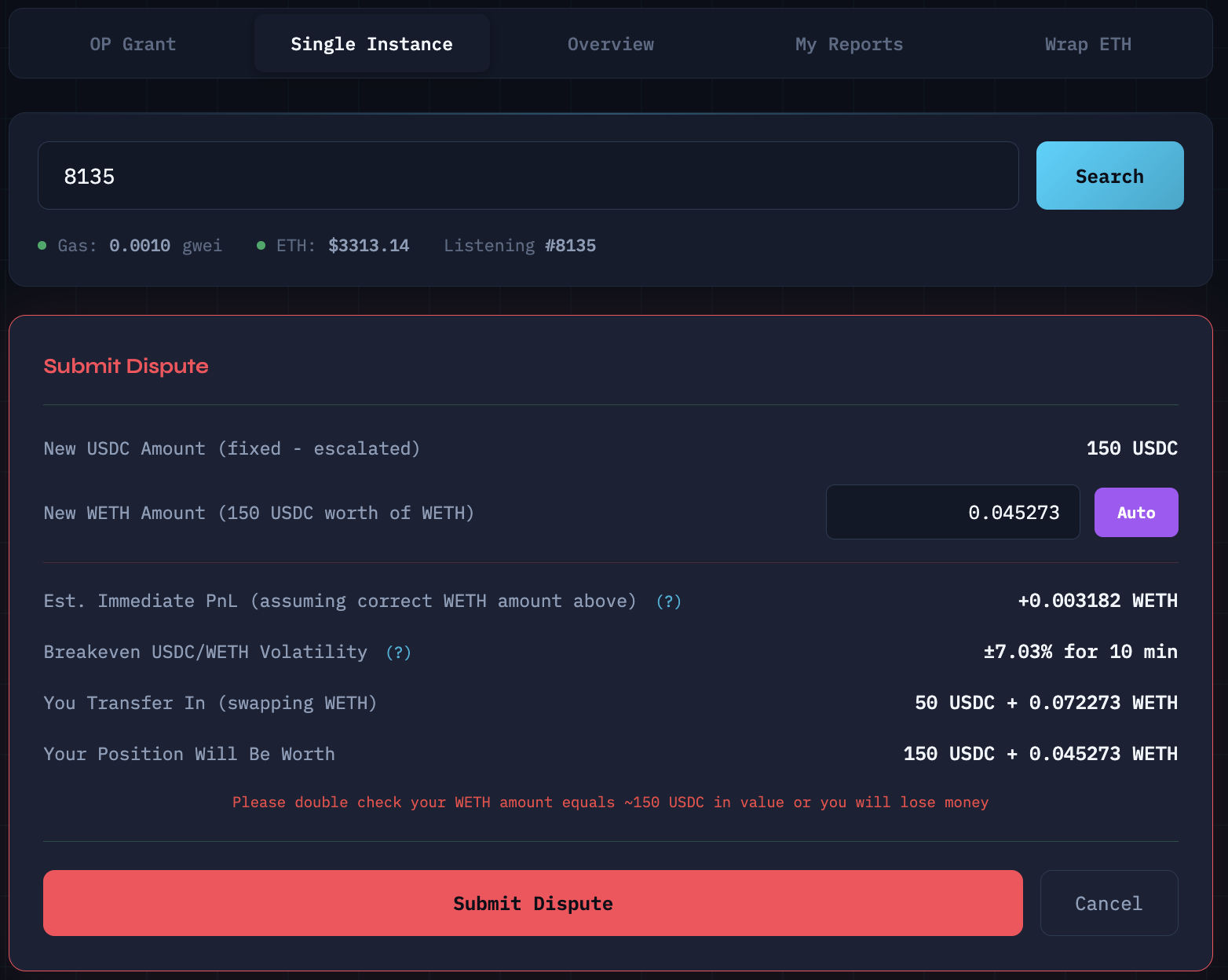1228x980 pixels.
Task: Click the Breakeven Volatility help icon
Action: coord(398,653)
